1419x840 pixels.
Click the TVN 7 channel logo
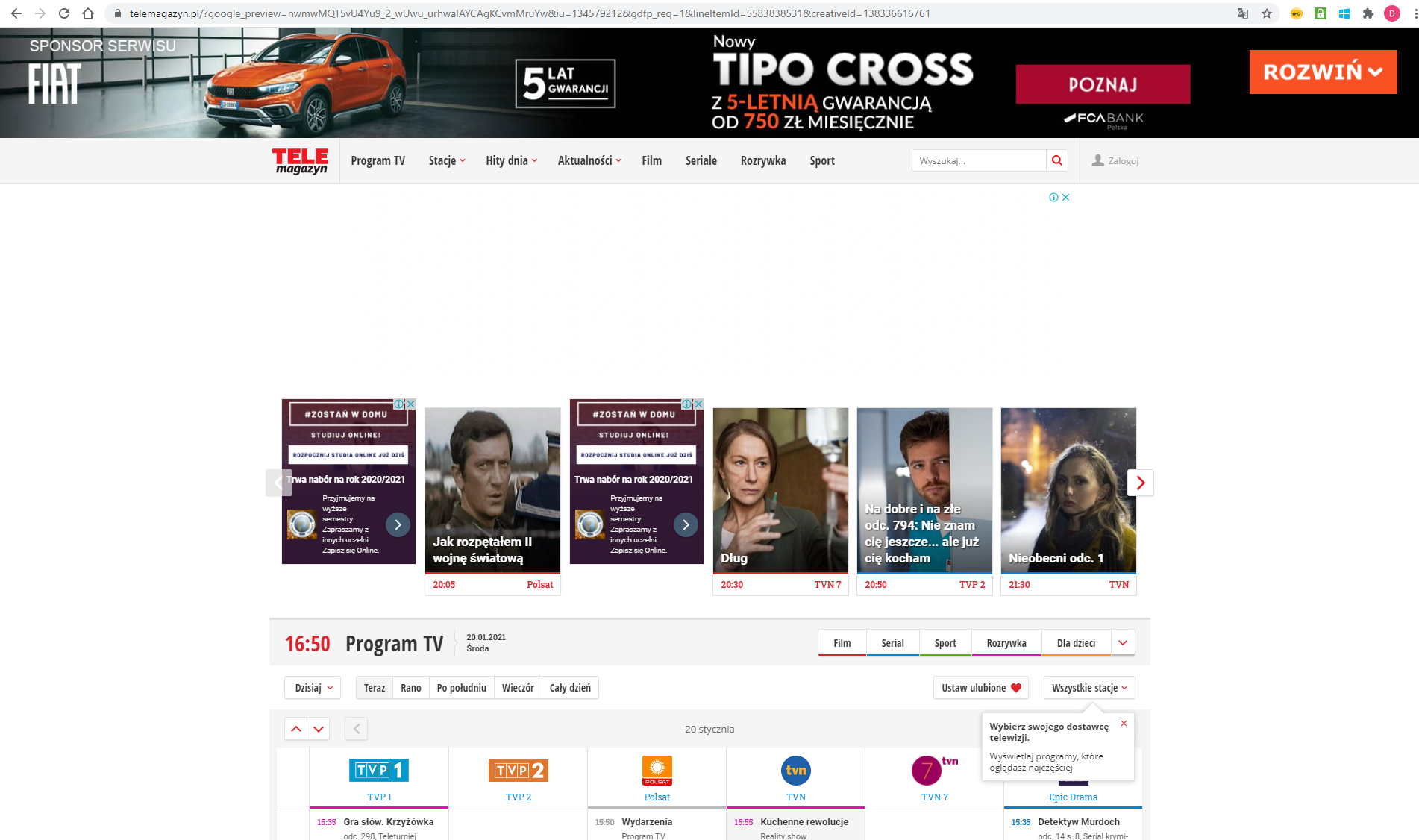(x=934, y=770)
